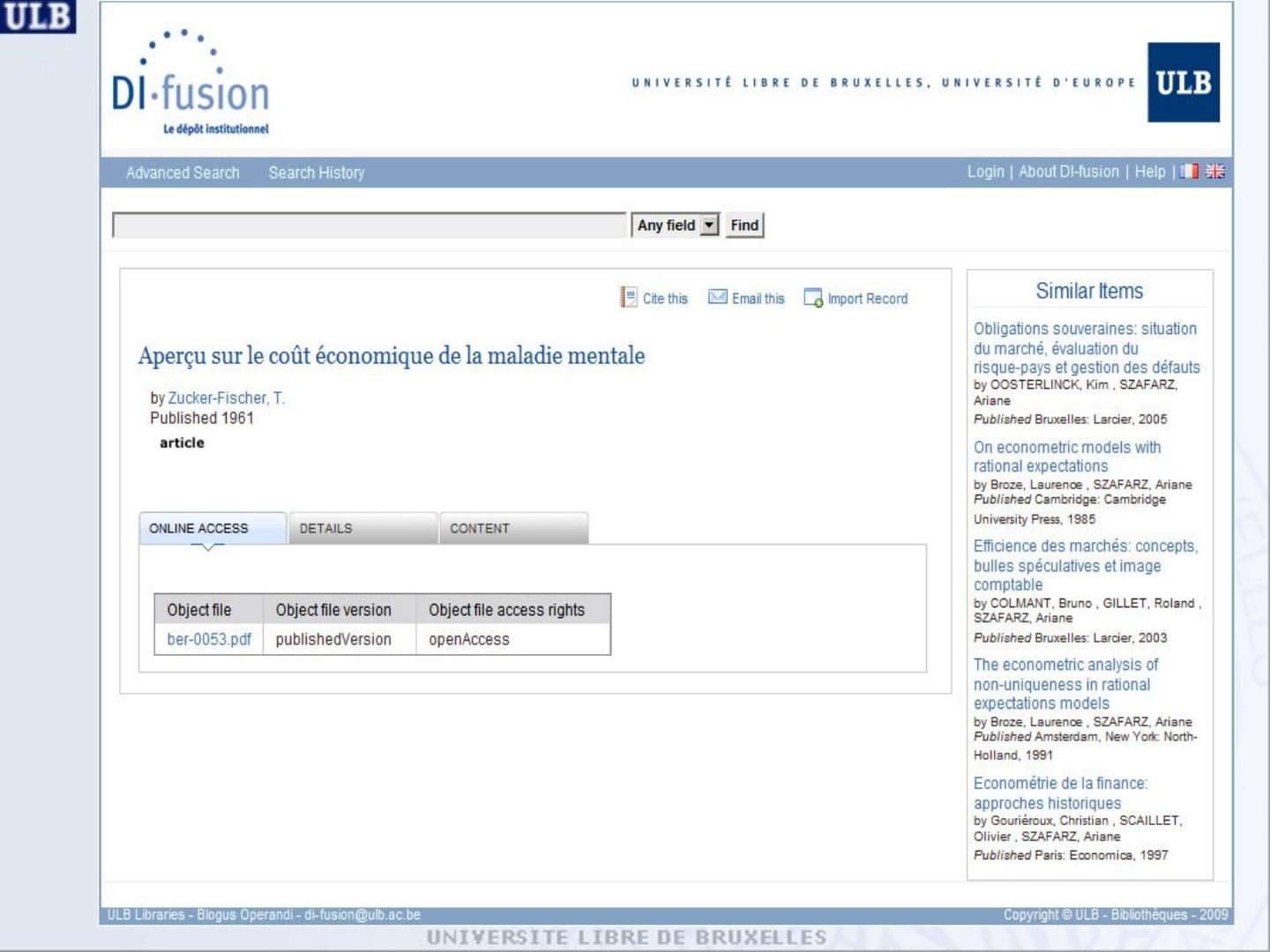Switch language with the French flag
Image resolution: width=1270 pixels, height=952 pixels.
coord(1190,171)
